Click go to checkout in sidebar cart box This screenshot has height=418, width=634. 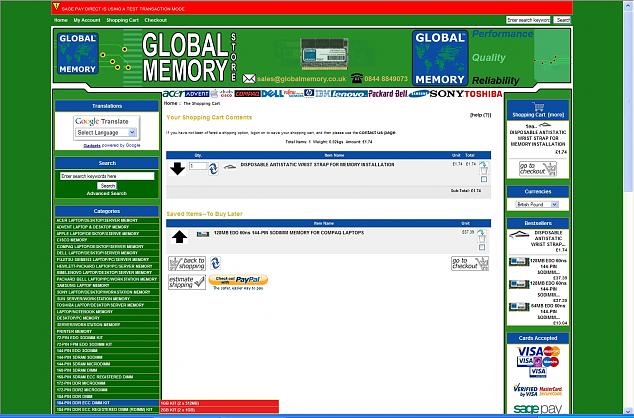click(x=538, y=169)
